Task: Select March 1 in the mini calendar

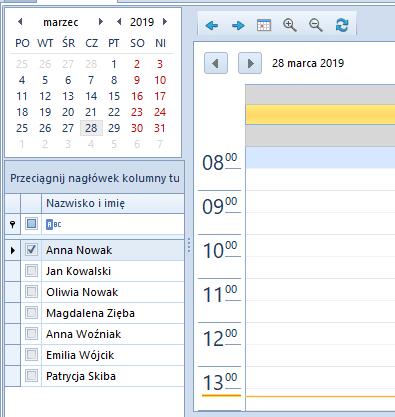Action: coord(114,64)
